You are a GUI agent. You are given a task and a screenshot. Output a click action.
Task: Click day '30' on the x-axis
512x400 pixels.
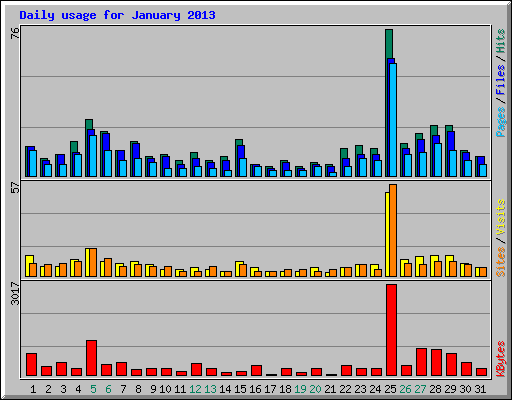coord(465,389)
